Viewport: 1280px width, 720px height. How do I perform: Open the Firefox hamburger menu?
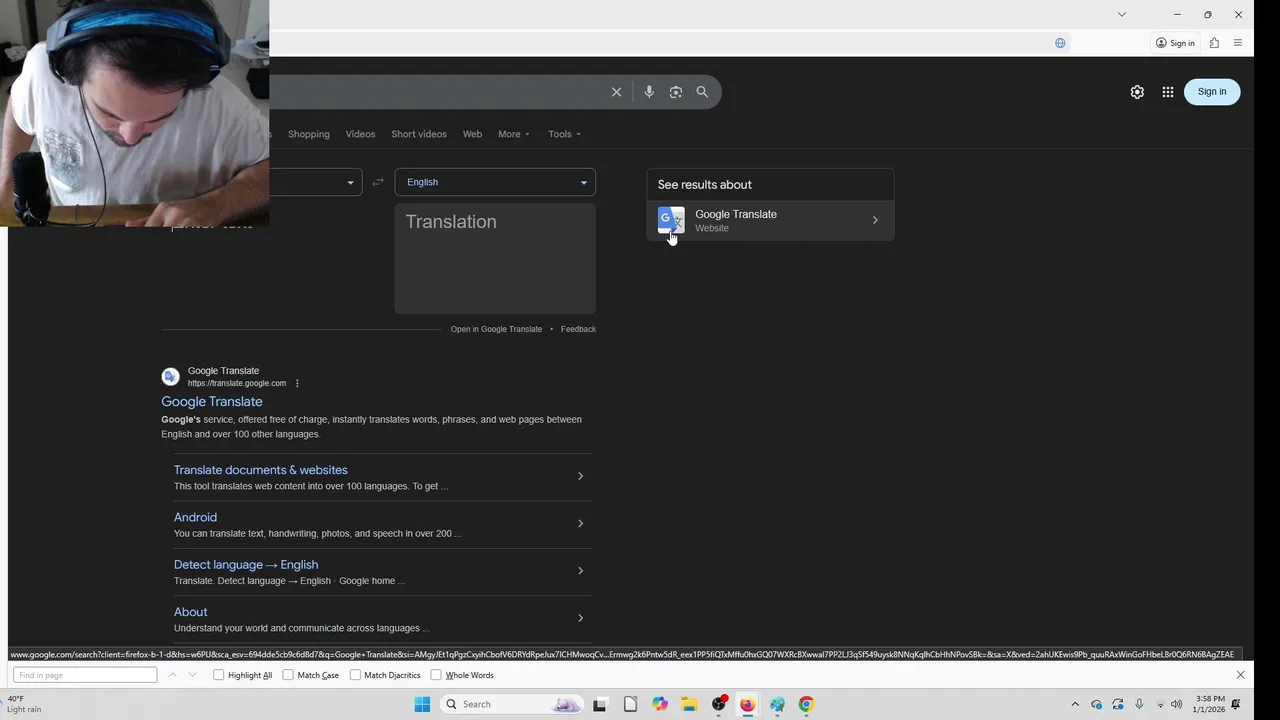(1238, 43)
